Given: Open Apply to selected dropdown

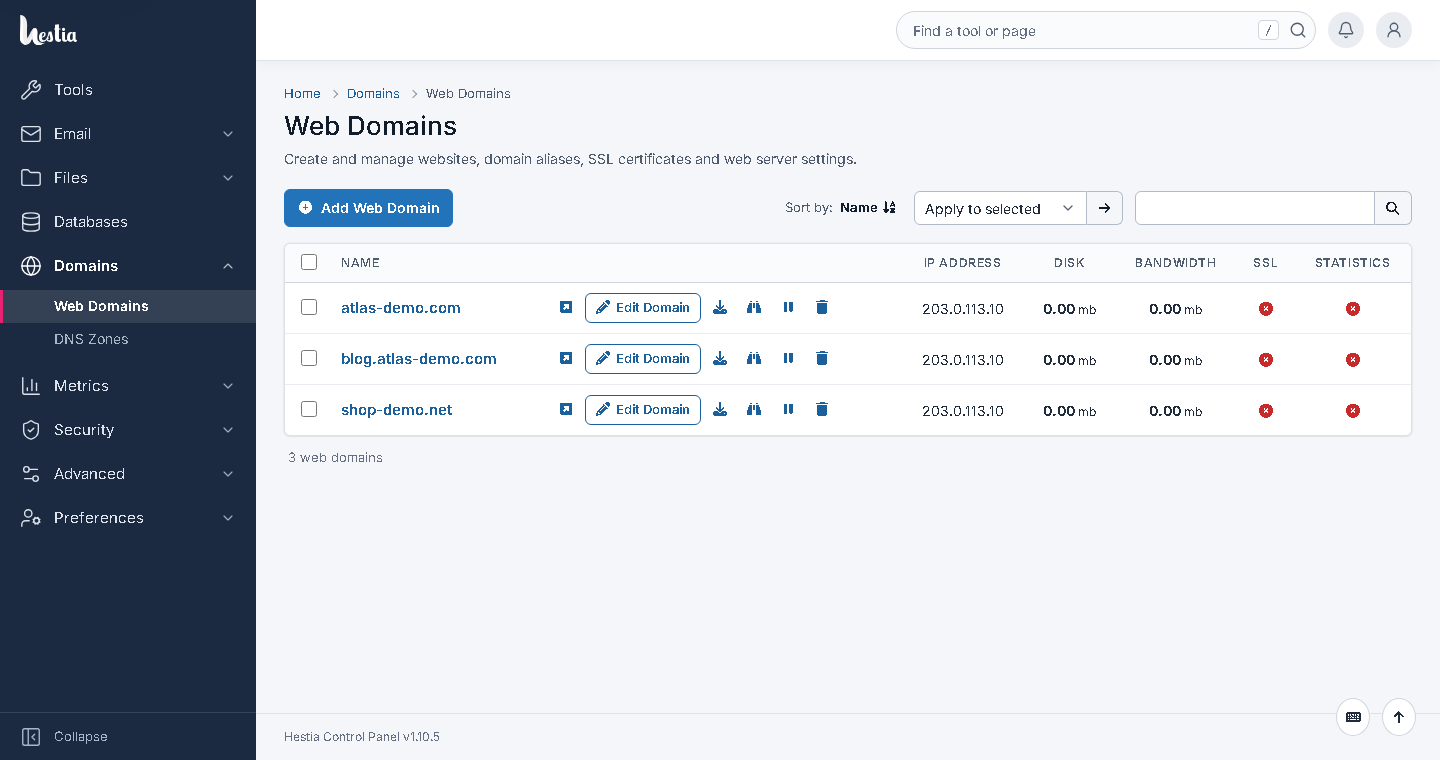Looking at the screenshot, I should (x=1000, y=208).
